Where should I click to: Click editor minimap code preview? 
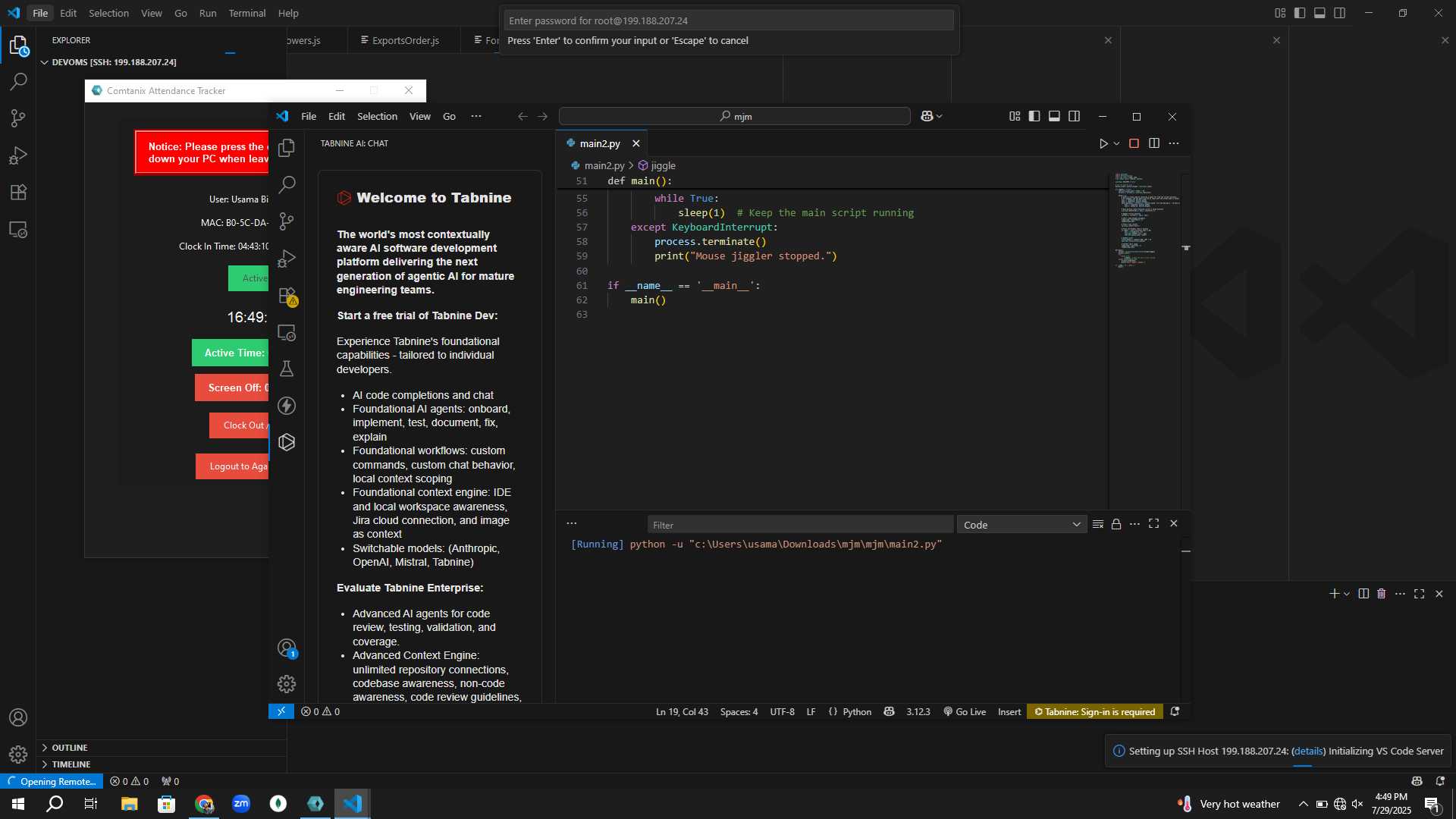pyautogui.click(x=1145, y=220)
